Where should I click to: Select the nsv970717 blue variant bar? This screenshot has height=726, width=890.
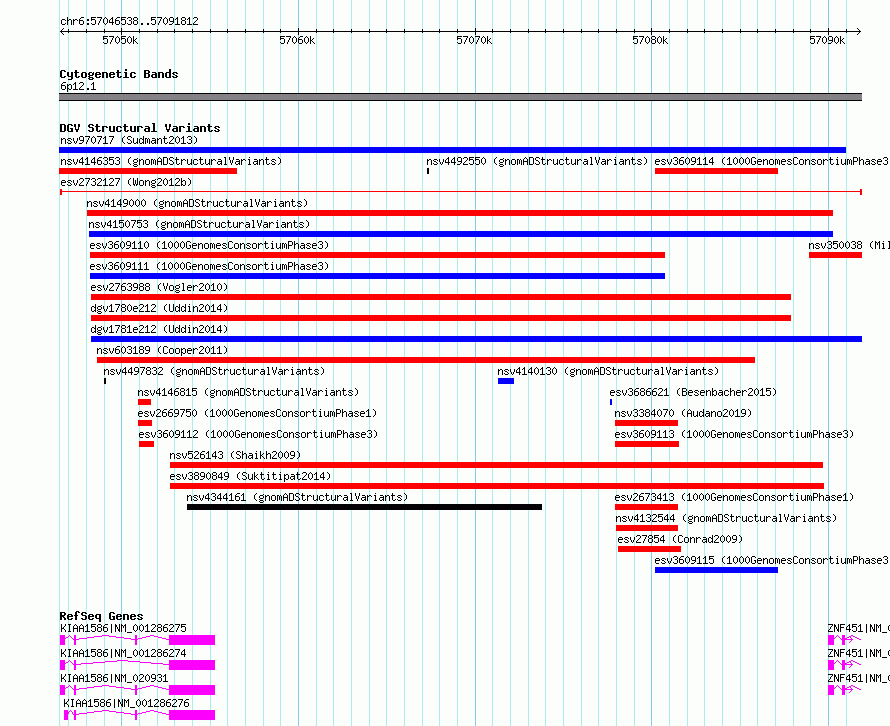coord(452,150)
